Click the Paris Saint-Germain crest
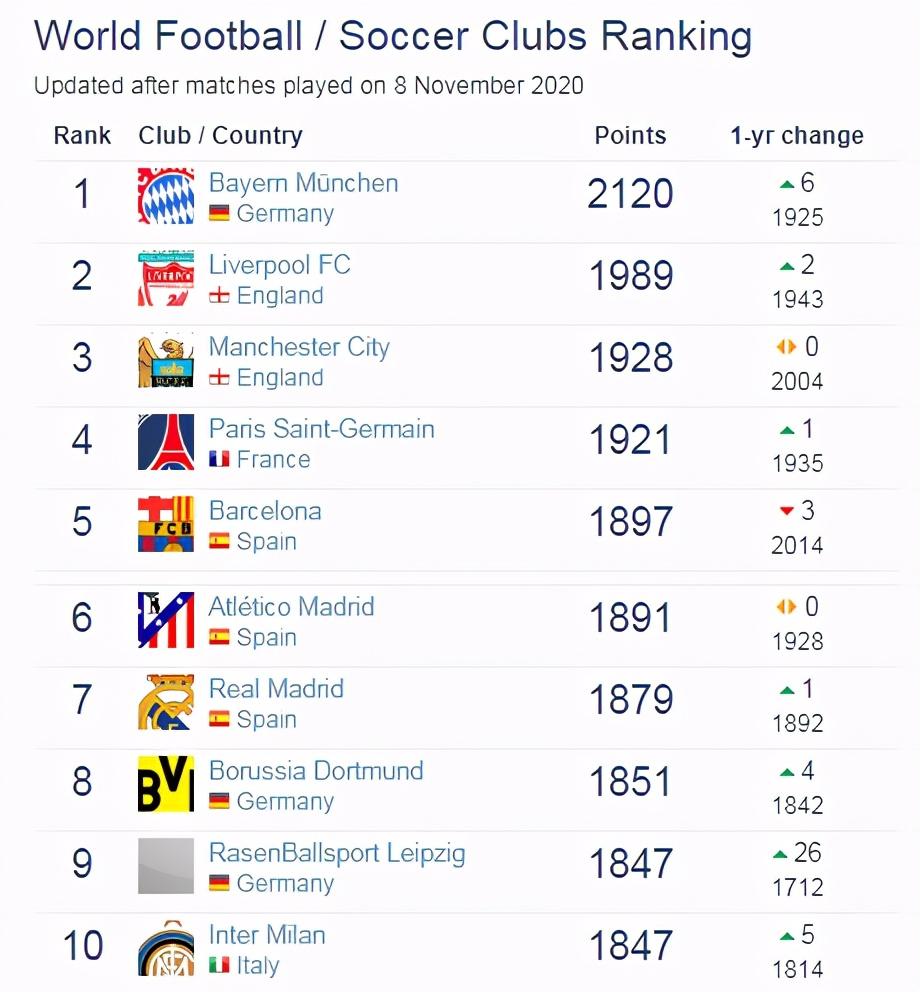The image size is (920, 992). click(166, 442)
